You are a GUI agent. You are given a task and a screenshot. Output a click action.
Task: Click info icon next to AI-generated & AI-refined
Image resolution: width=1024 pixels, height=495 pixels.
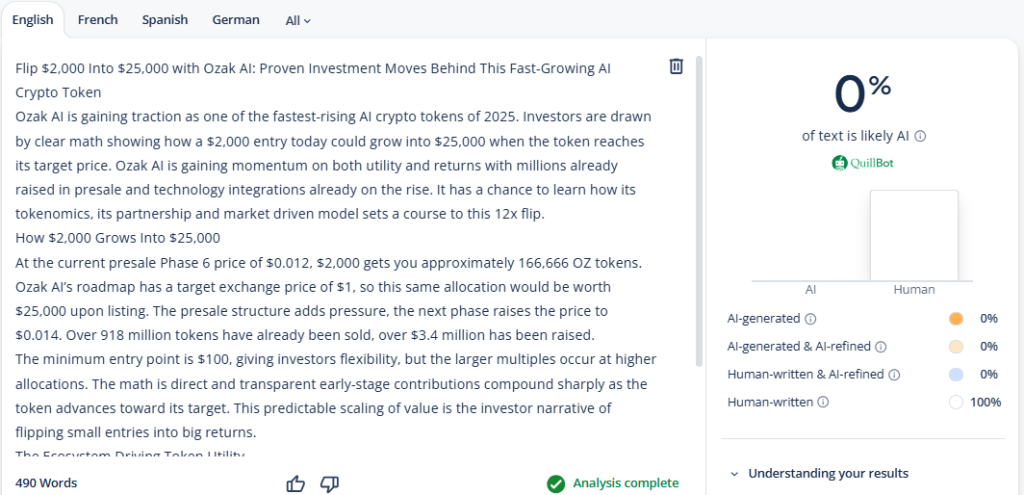880,347
